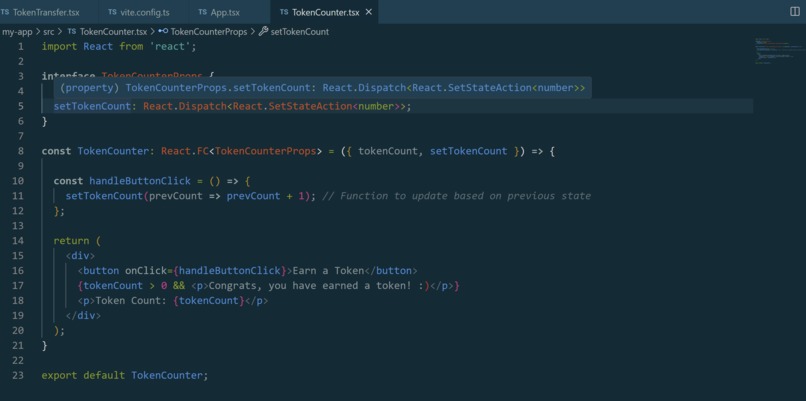Click line number 1 in gutter

(21, 46)
